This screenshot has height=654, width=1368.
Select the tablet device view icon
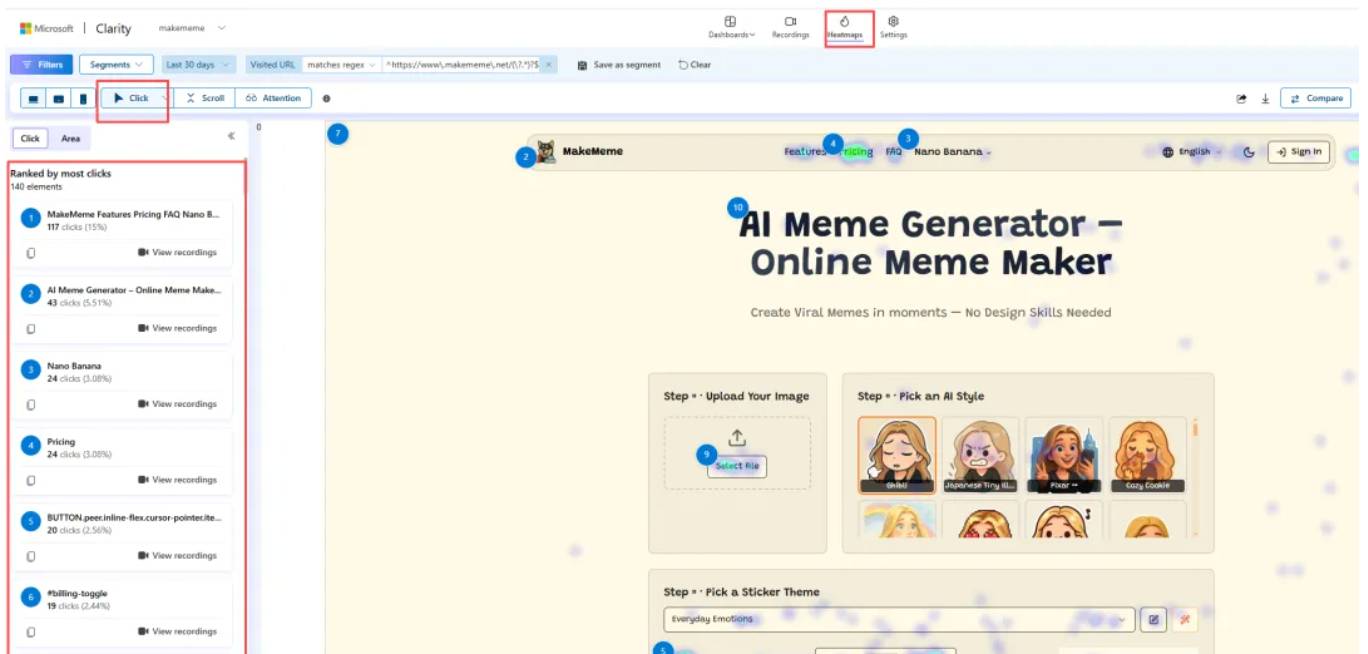coord(59,98)
